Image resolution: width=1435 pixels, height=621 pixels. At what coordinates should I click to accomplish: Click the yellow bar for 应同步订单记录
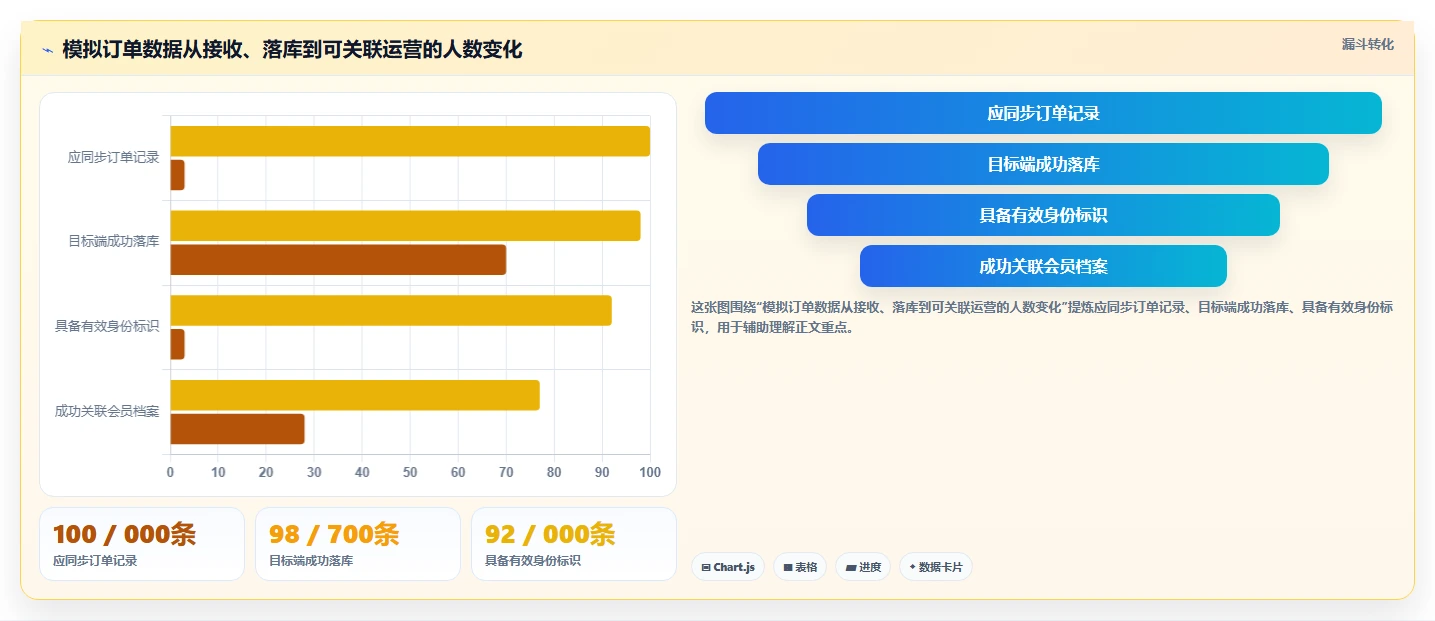click(410, 141)
